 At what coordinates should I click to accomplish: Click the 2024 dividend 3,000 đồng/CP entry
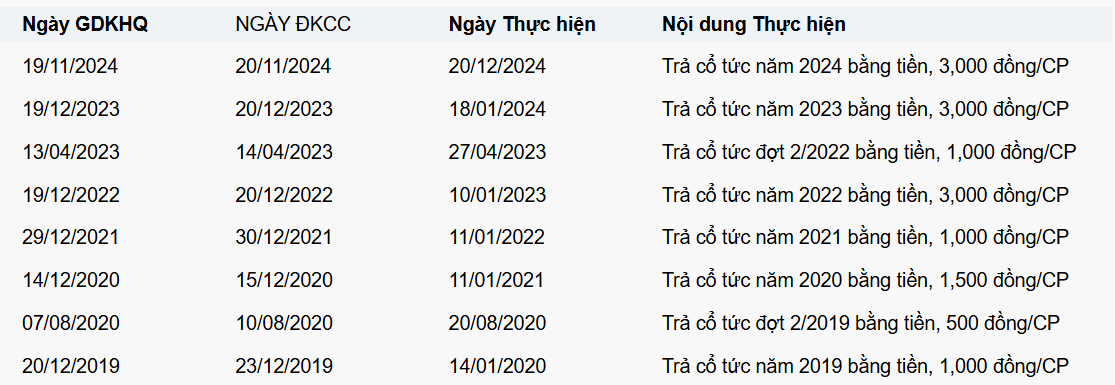(865, 66)
